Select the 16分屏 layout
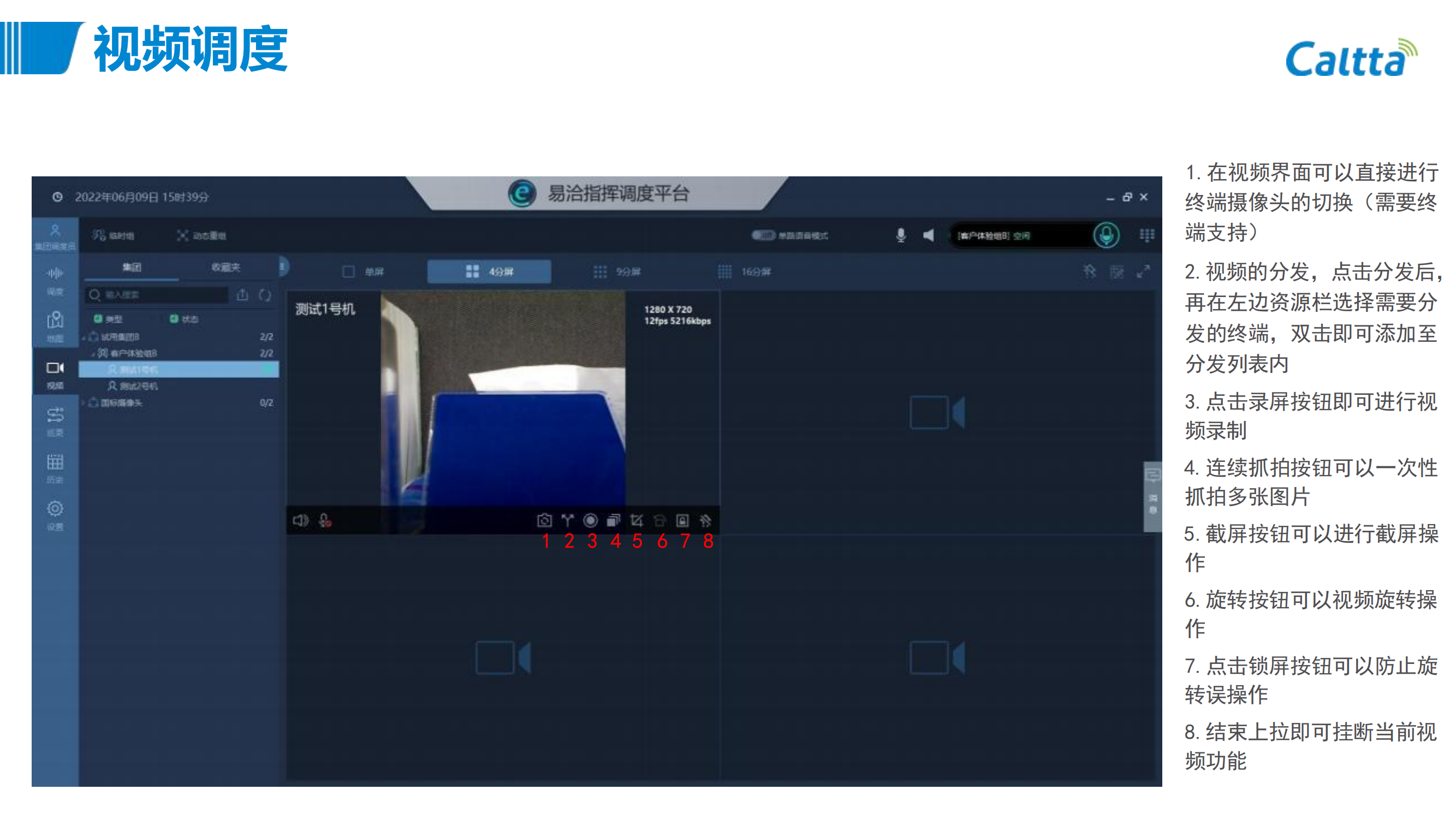Screen dimensions: 1456x819 pos(744,272)
